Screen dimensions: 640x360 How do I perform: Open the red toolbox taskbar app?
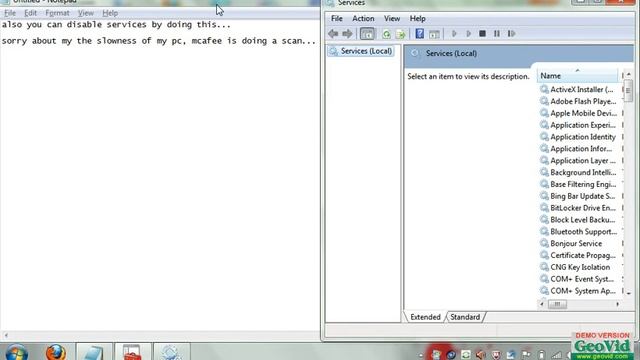tap(132, 352)
